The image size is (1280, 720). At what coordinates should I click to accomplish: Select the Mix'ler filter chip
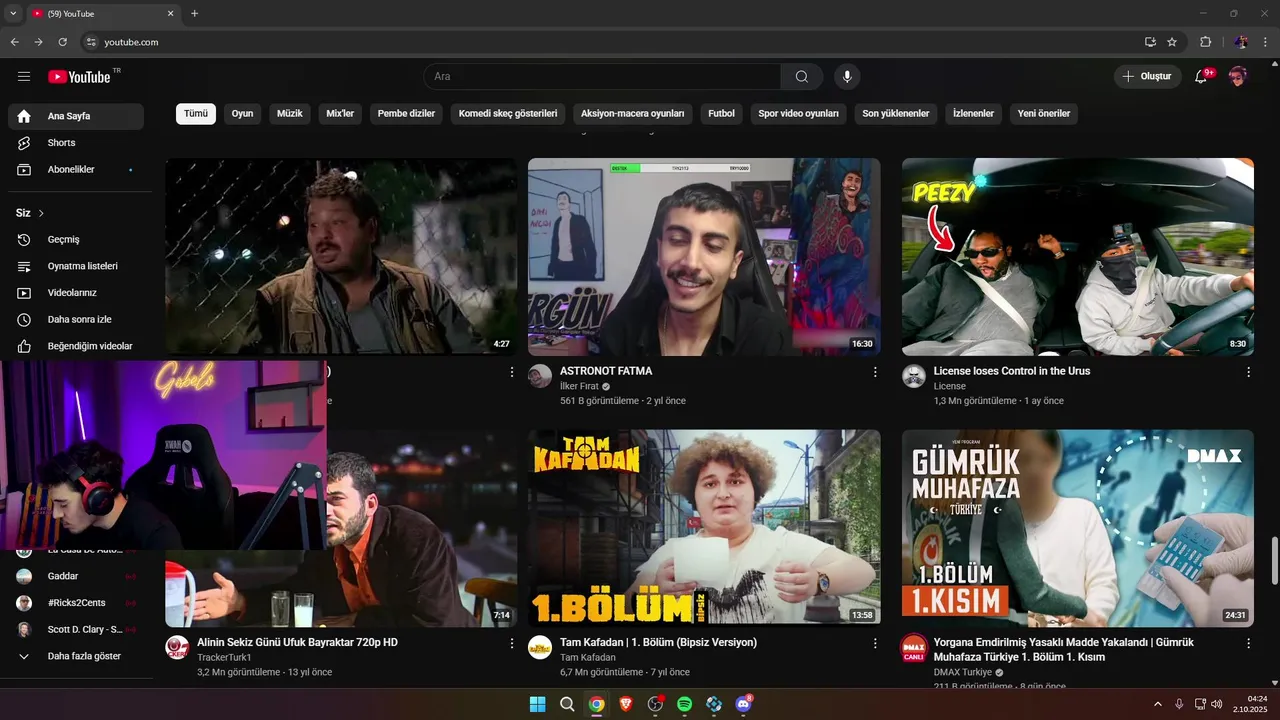[341, 114]
